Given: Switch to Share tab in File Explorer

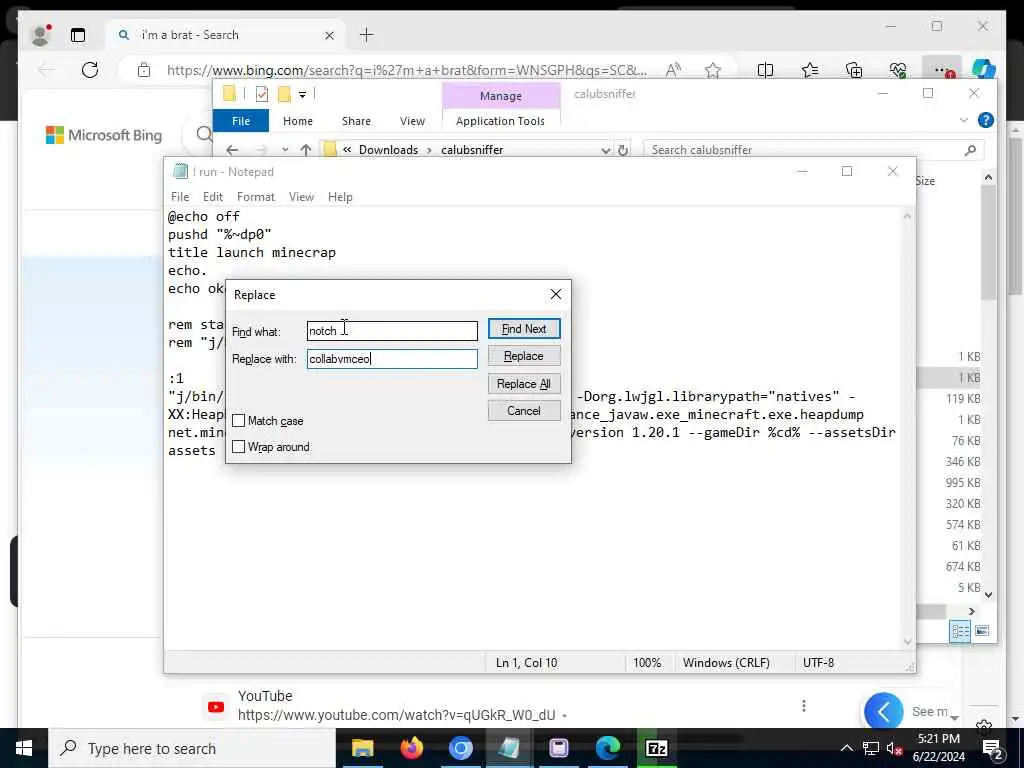Looking at the screenshot, I should point(357,121).
